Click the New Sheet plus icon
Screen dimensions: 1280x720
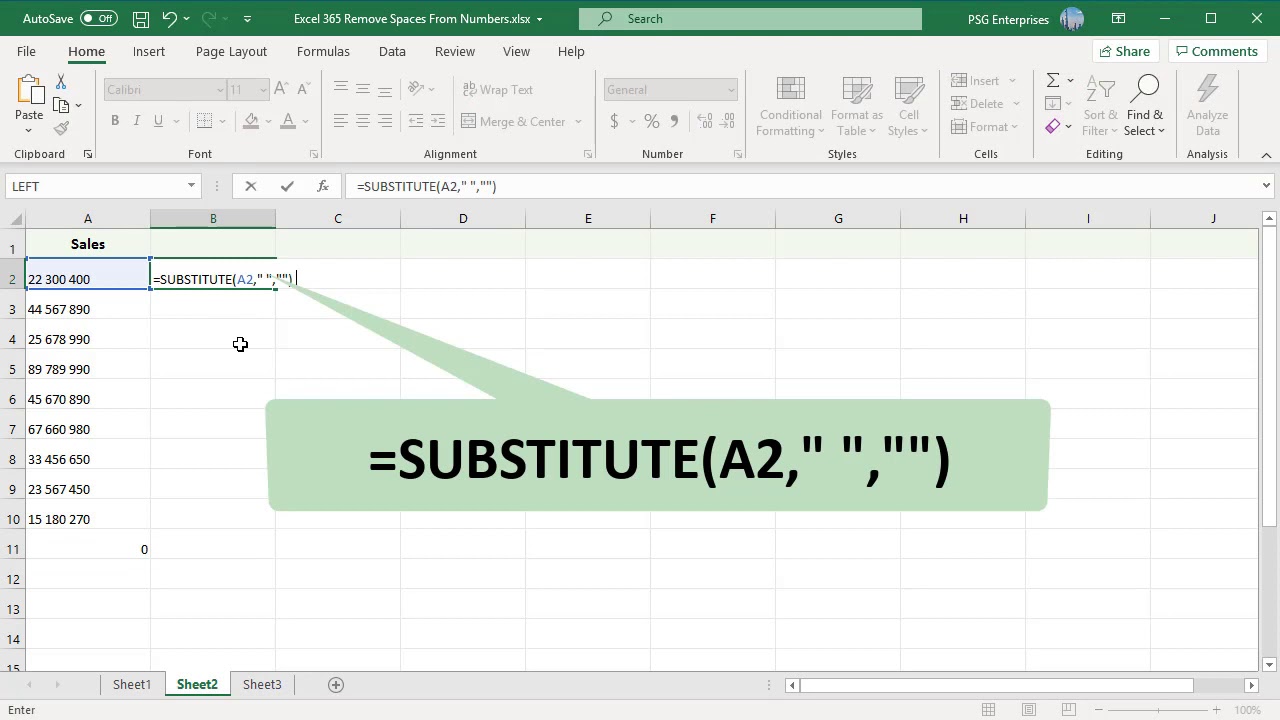tap(336, 685)
